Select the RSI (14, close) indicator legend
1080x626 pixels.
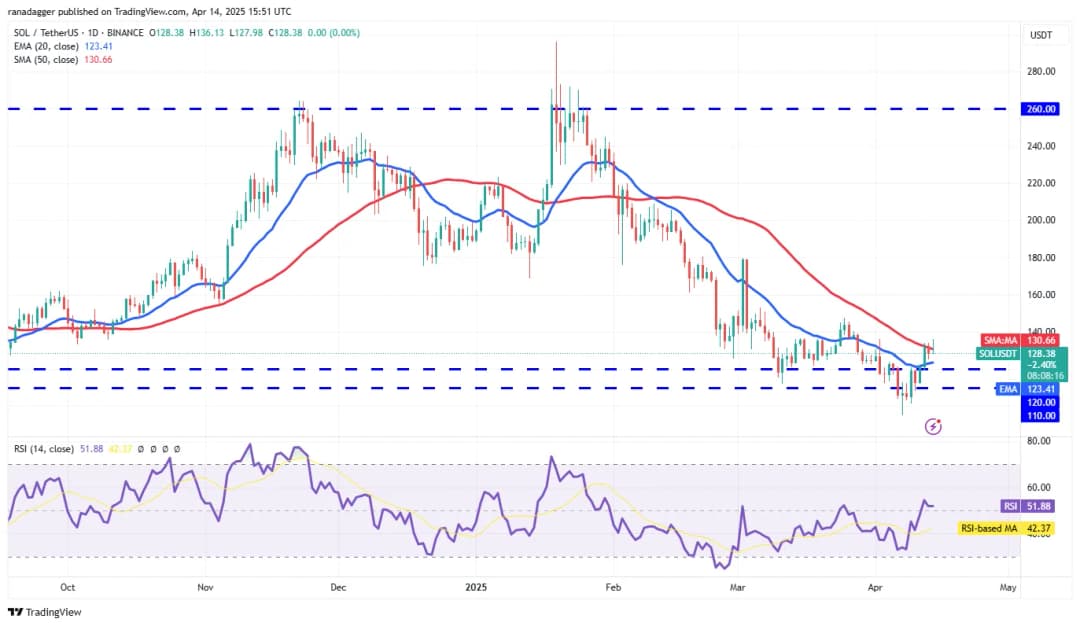pos(45,449)
